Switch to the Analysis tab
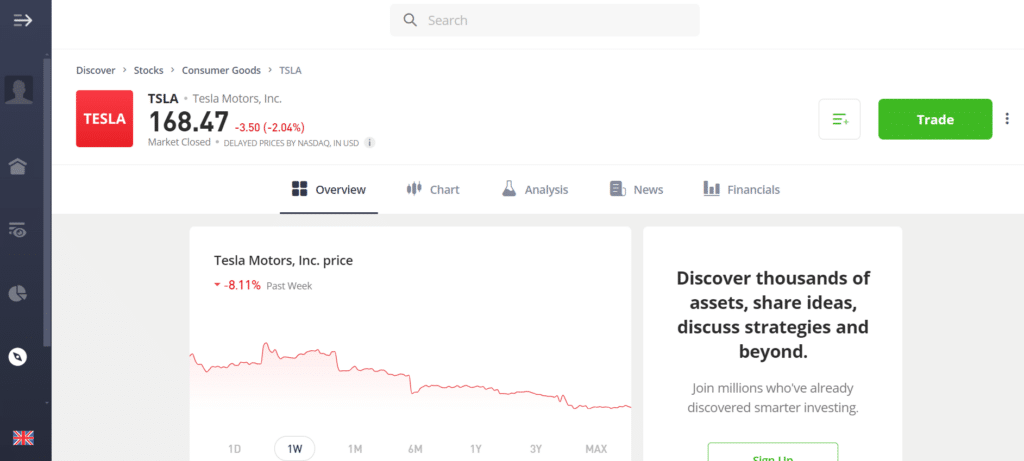 point(535,189)
